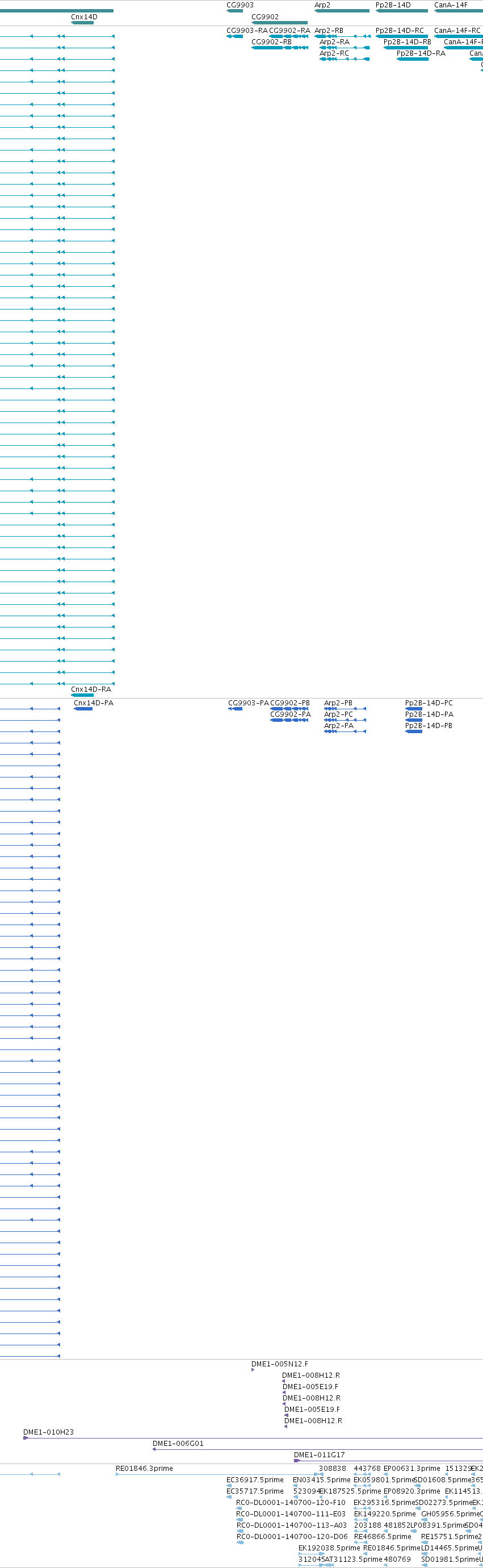
Task: Click the DME1-005N12.F feature label
Action: coord(280,1364)
